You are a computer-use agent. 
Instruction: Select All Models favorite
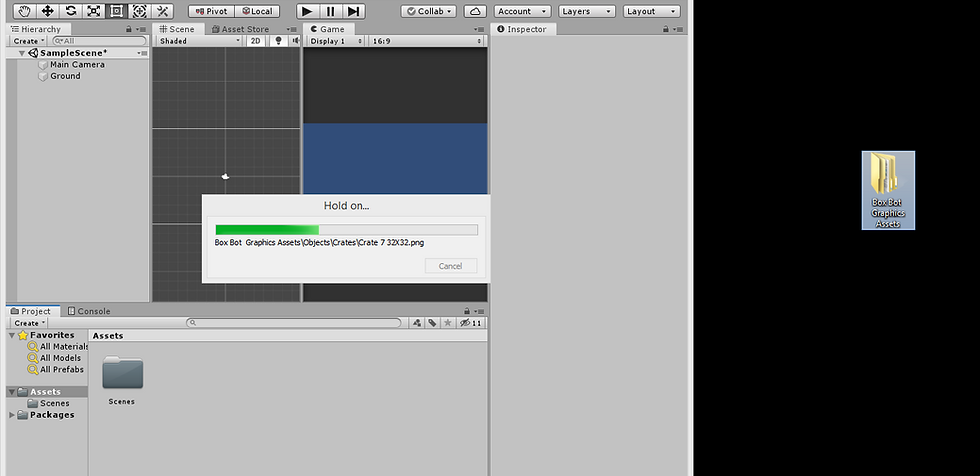[54, 358]
